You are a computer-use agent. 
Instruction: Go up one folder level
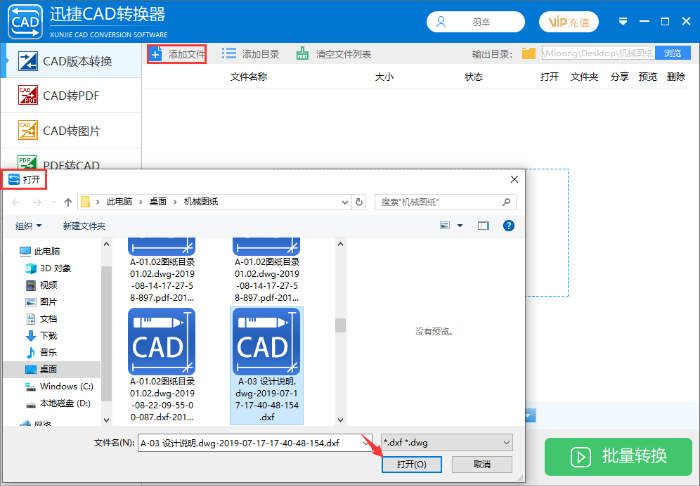pos(68,202)
